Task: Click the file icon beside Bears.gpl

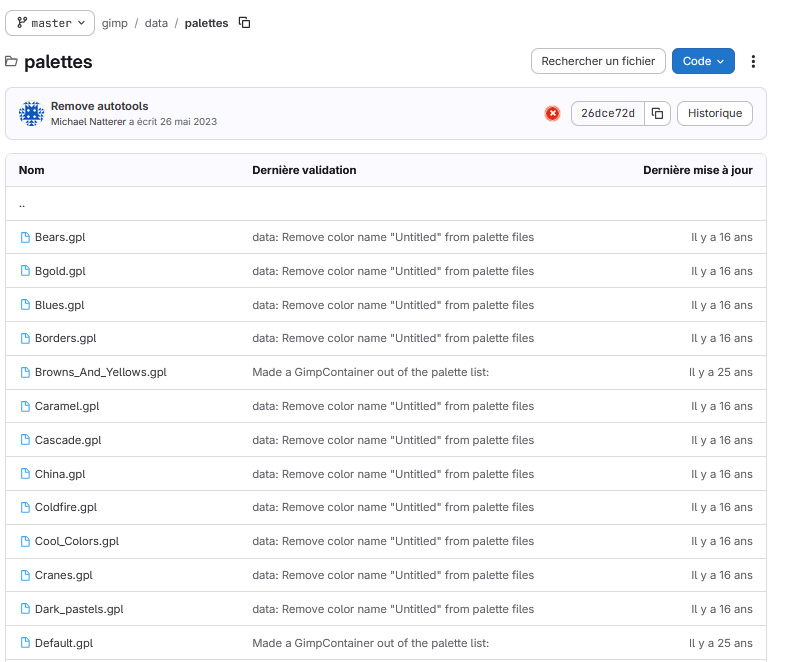Action: (x=25, y=237)
